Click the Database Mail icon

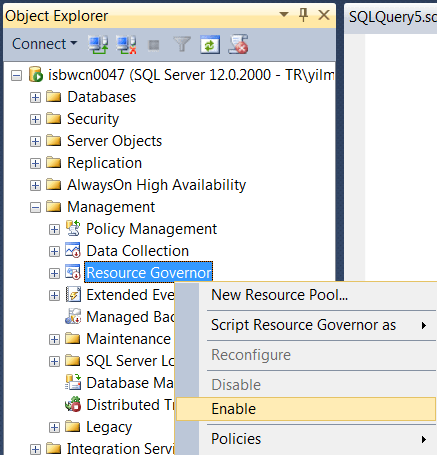(73, 382)
